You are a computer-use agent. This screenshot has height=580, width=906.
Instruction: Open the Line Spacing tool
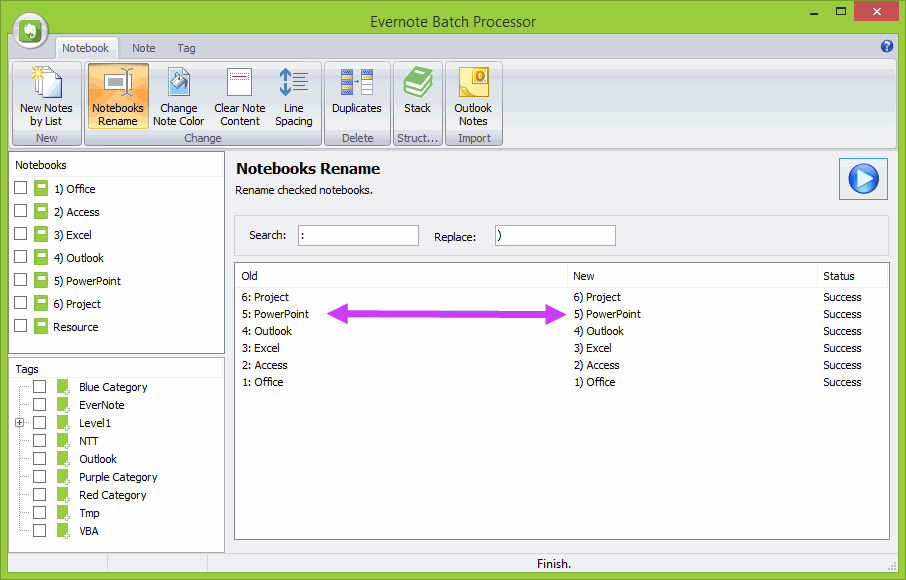pyautogui.click(x=294, y=96)
